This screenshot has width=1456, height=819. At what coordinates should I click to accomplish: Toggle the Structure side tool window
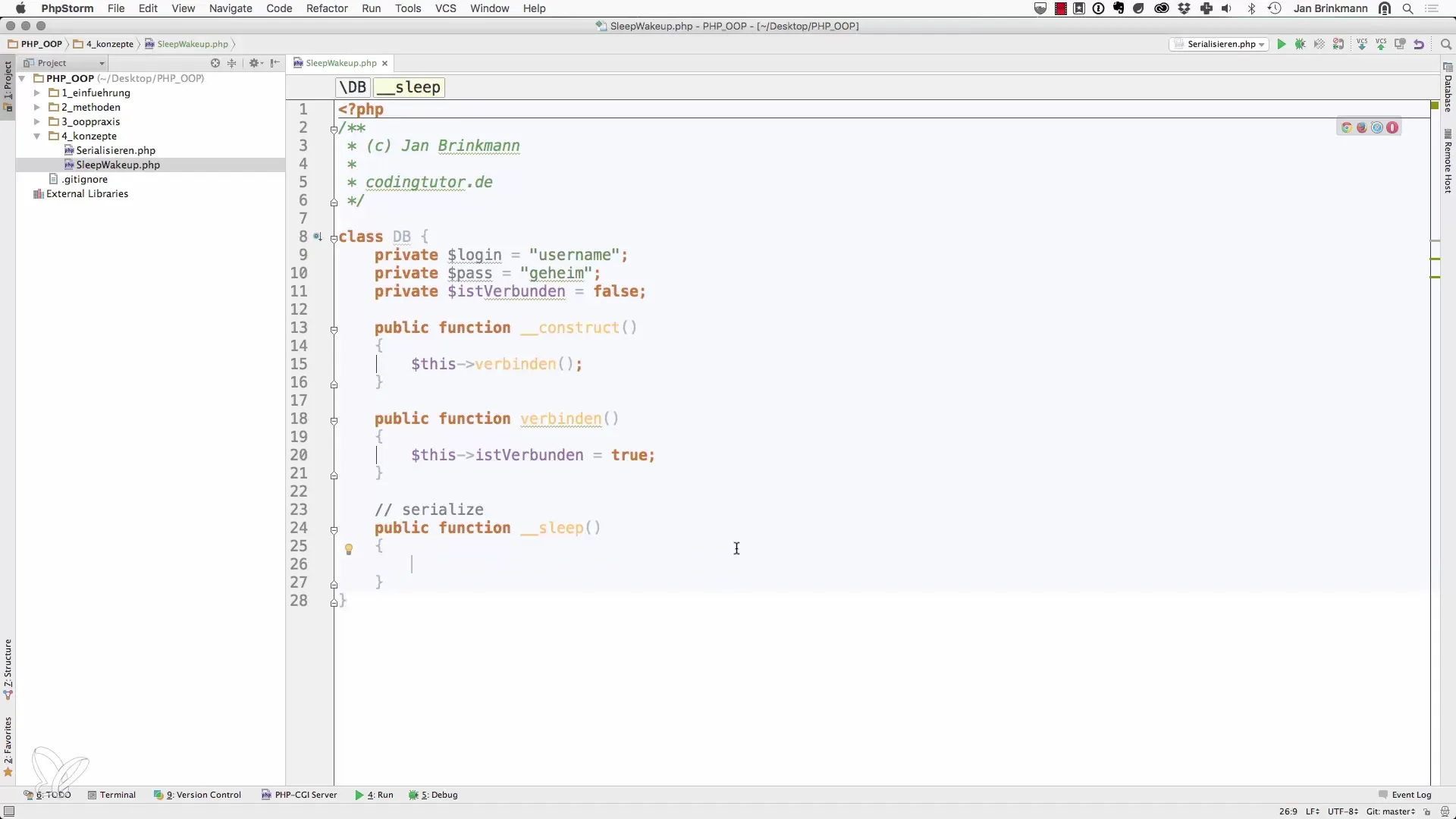[8, 669]
